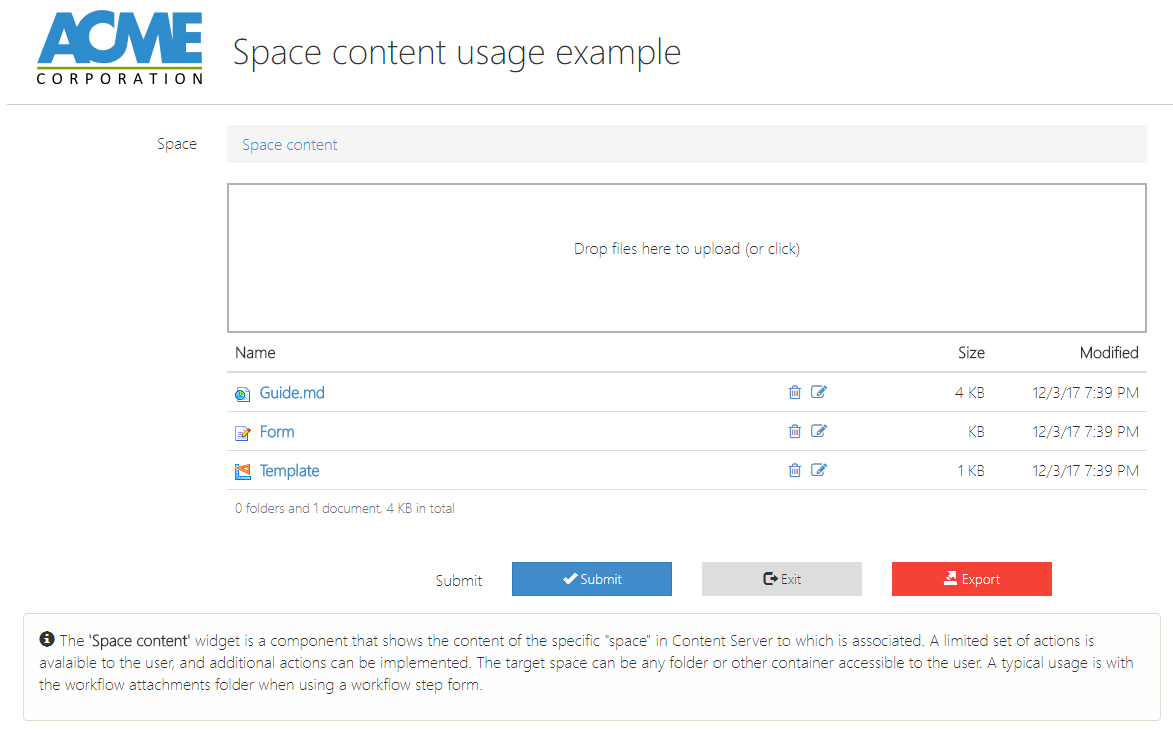Click the Guide.md file type icon

tap(242, 394)
